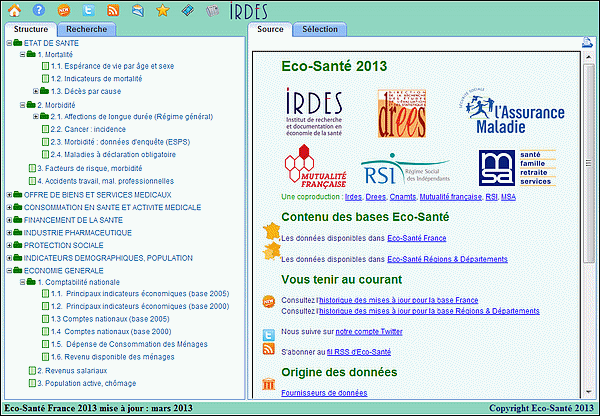Image resolution: width=600 pixels, height=416 pixels.
Task: Click the France map icon beside Eco-Santé France
Action: (272, 232)
